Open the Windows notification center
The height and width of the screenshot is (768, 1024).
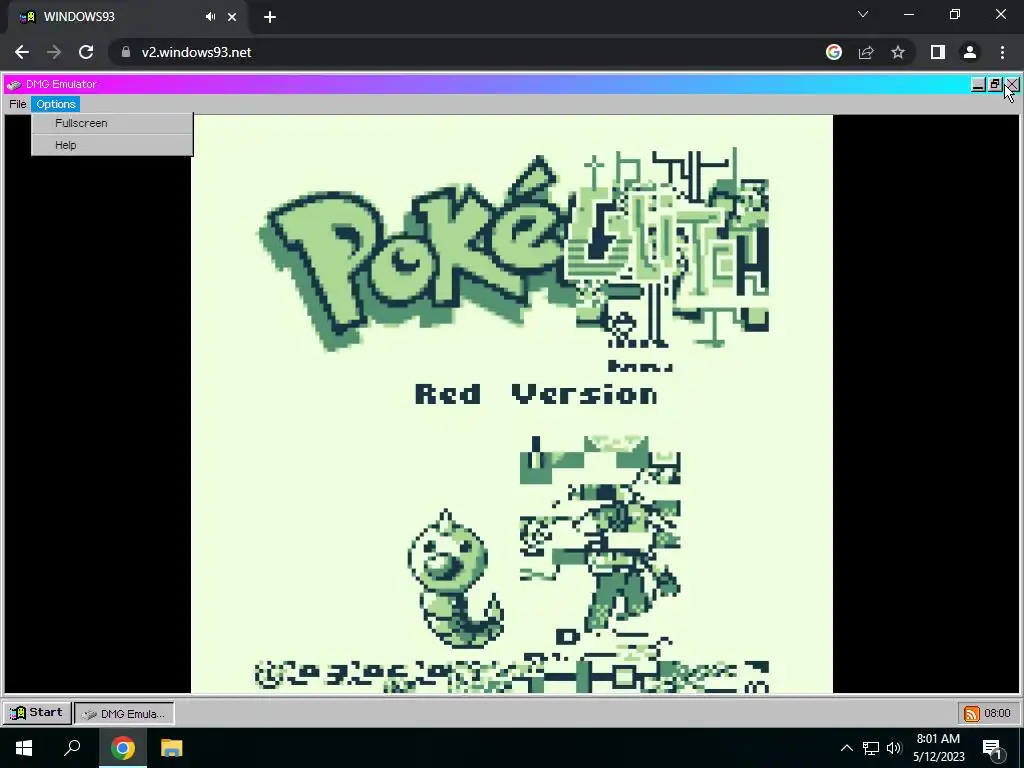[x=993, y=748]
